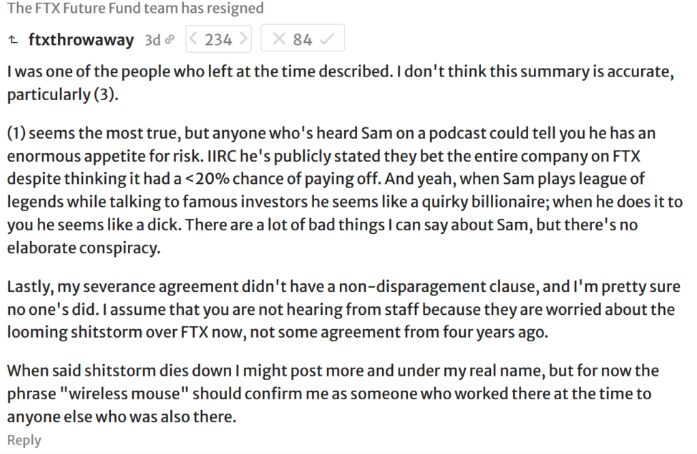Click the paragraph starting "I was one of the people"
The image size is (697, 454).
(341, 83)
